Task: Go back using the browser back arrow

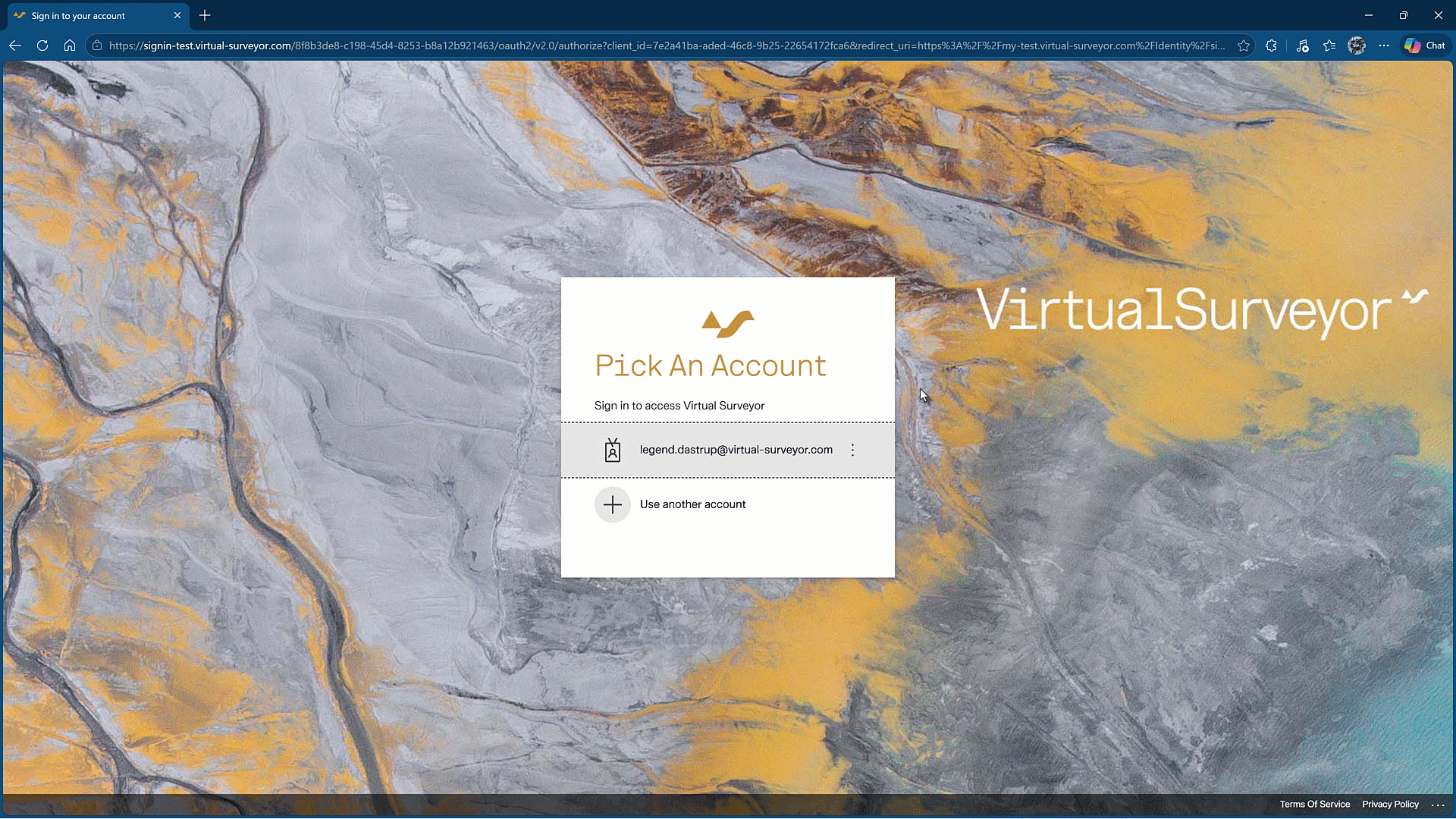Action: 15,45
